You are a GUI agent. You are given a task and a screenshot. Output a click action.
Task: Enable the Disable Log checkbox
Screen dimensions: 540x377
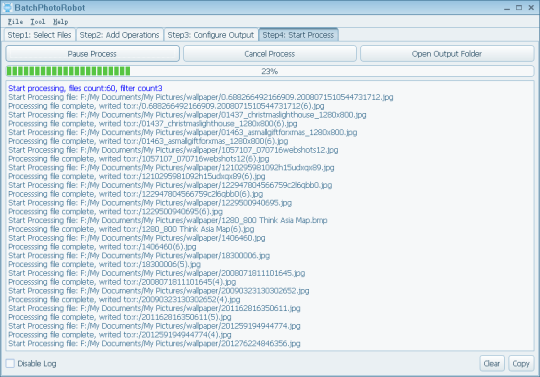point(10,363)
